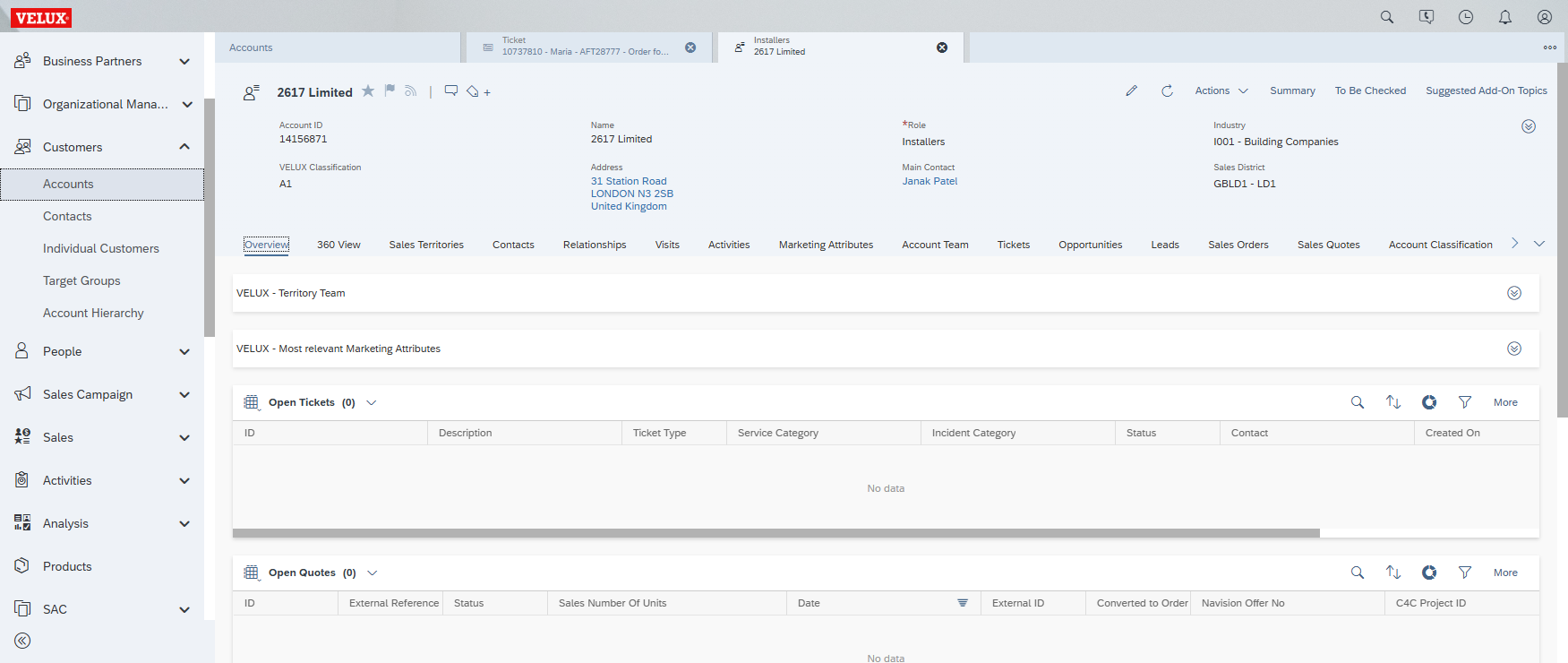Open the tab overflow dropdown chevron
The height and width of the screenshot is (663, 1568).
tap(1539, 244)
